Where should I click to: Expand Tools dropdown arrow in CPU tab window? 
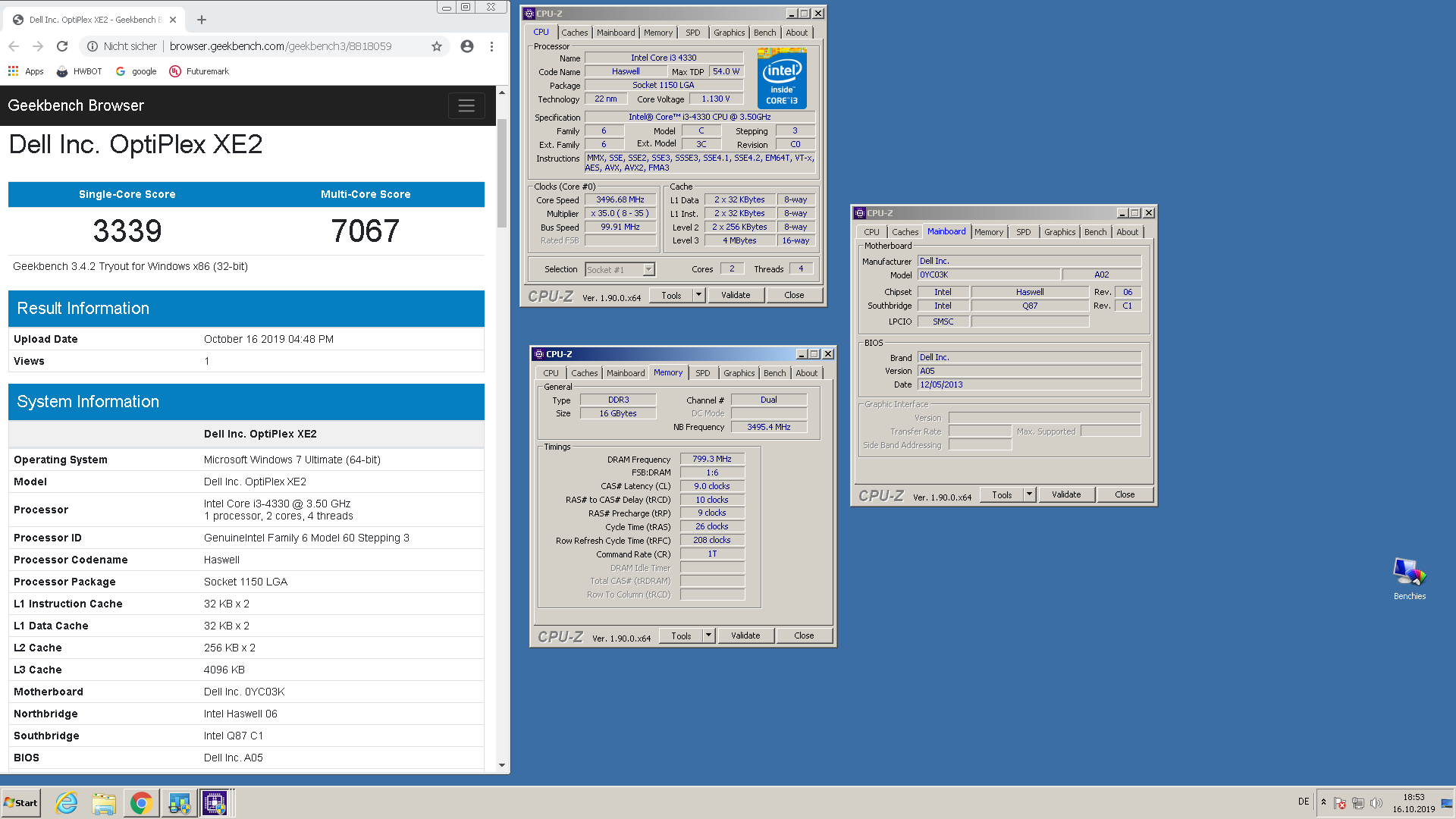tap(698, 296)
